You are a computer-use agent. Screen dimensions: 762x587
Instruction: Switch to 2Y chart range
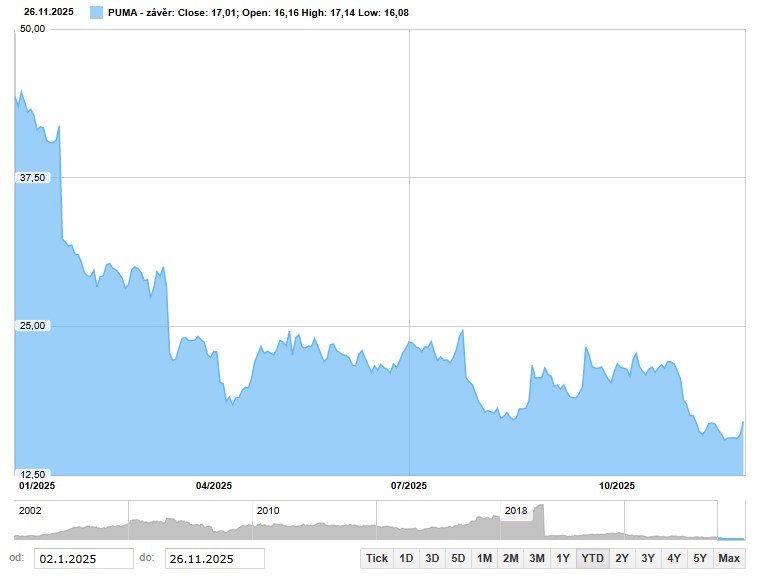click(621, 558)
